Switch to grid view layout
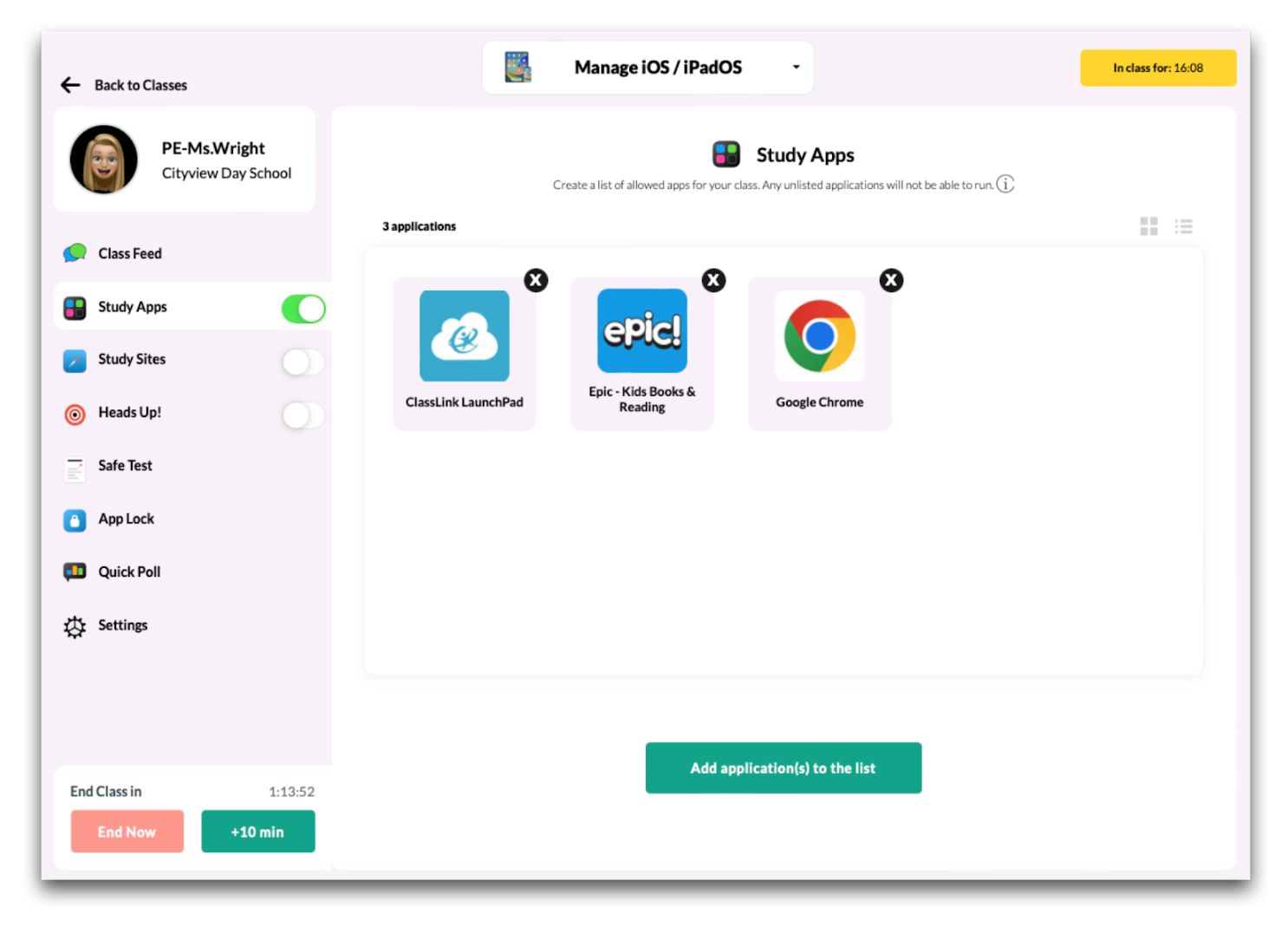1288x940 pixels. coord(1148,226)
